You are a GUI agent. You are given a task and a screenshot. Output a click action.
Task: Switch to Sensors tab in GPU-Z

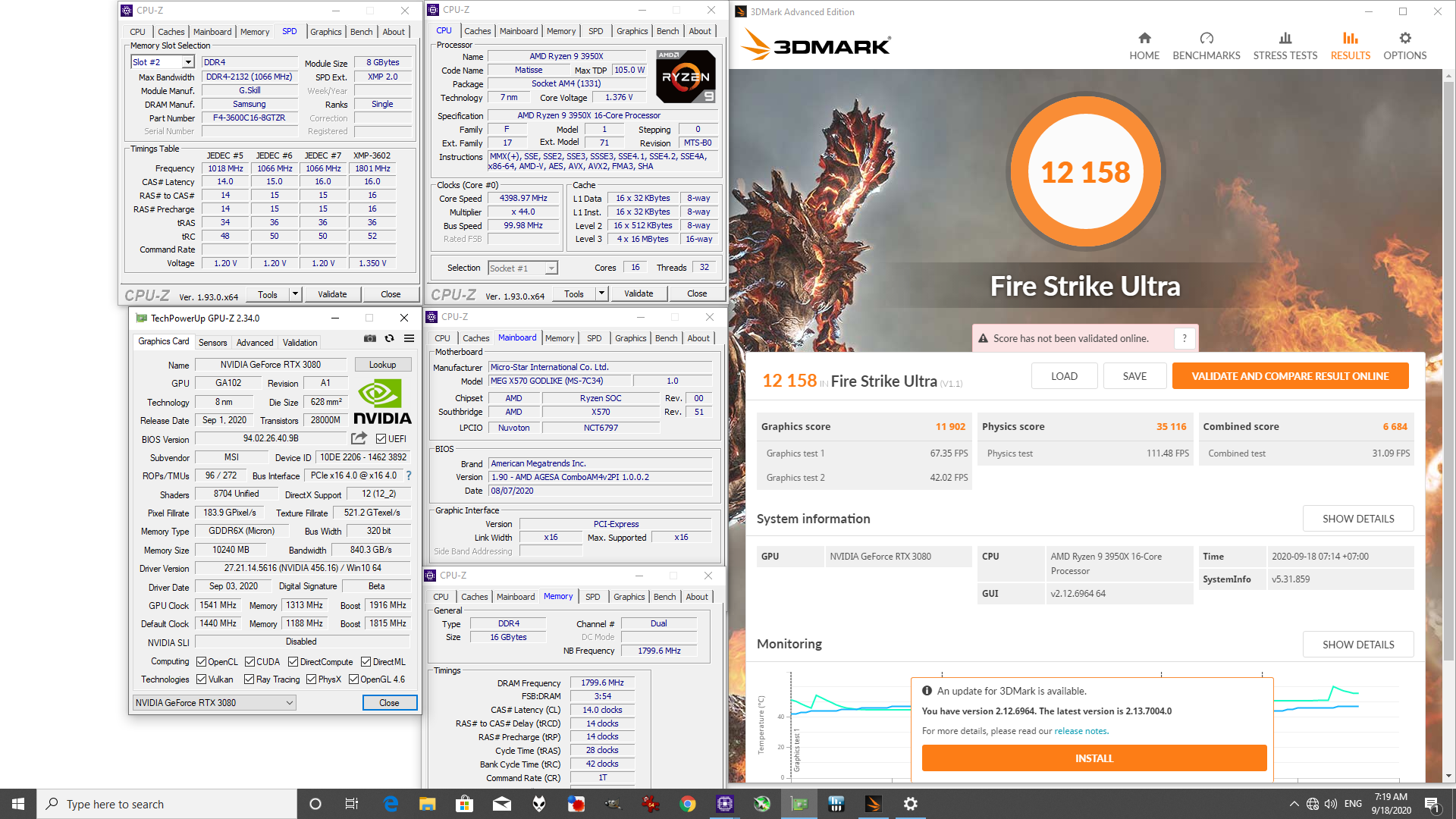[212, 342]
